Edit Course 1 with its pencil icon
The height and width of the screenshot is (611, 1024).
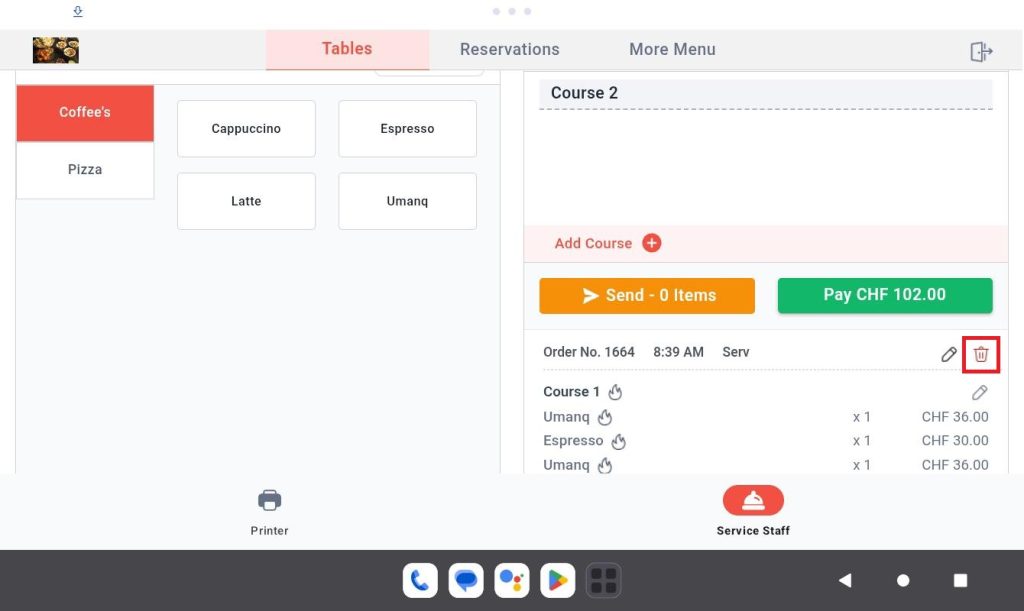(x=979, y=392)
